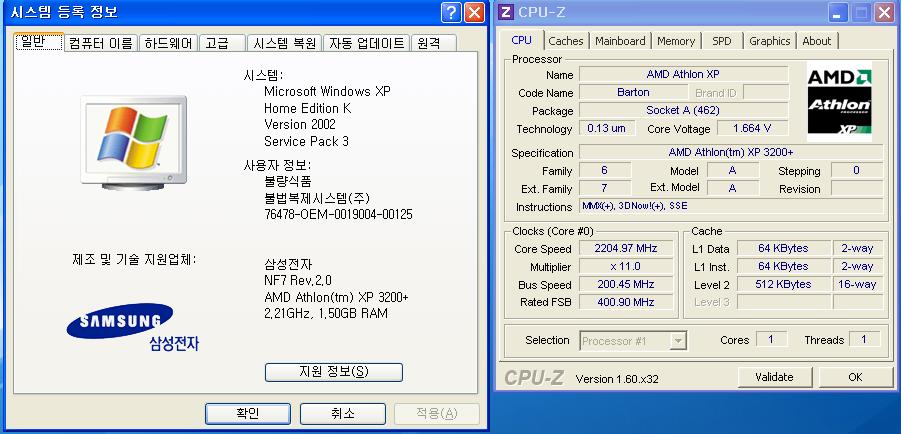Open the 하드웨어 tab

coord(168,43)
